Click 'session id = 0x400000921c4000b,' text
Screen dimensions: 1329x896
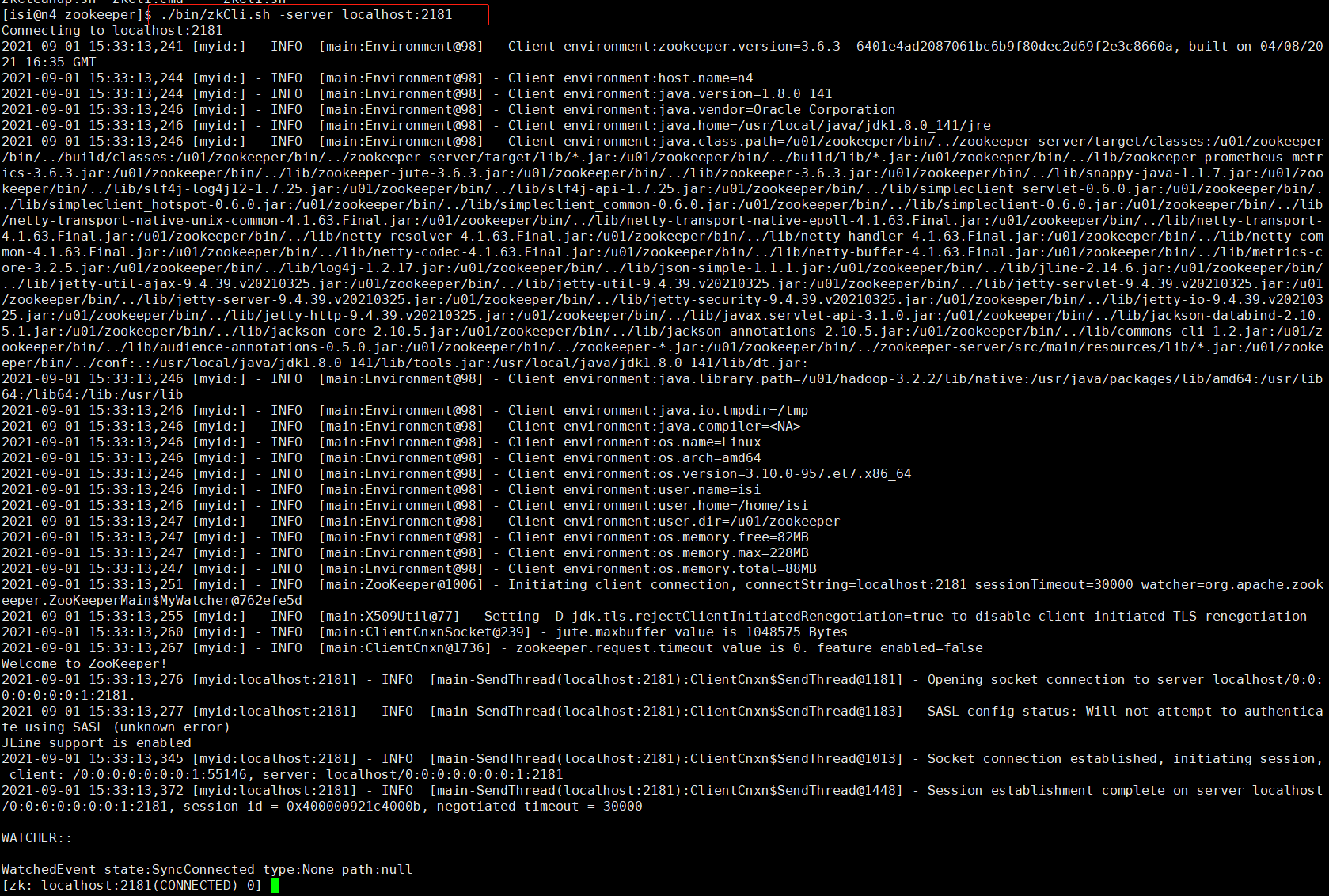click(x=306, y=806)
